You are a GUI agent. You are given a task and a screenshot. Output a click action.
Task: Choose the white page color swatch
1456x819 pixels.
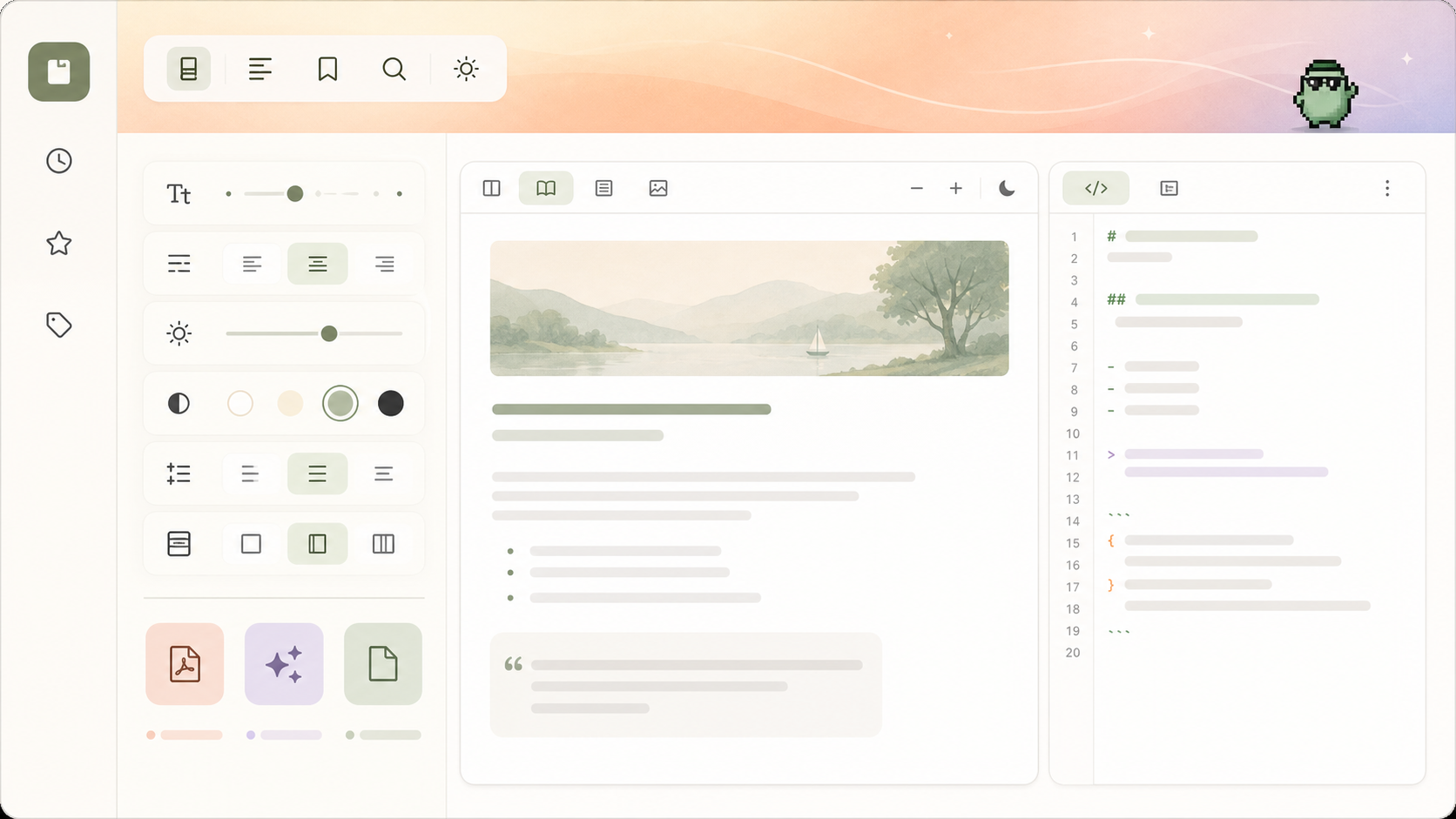240,403
